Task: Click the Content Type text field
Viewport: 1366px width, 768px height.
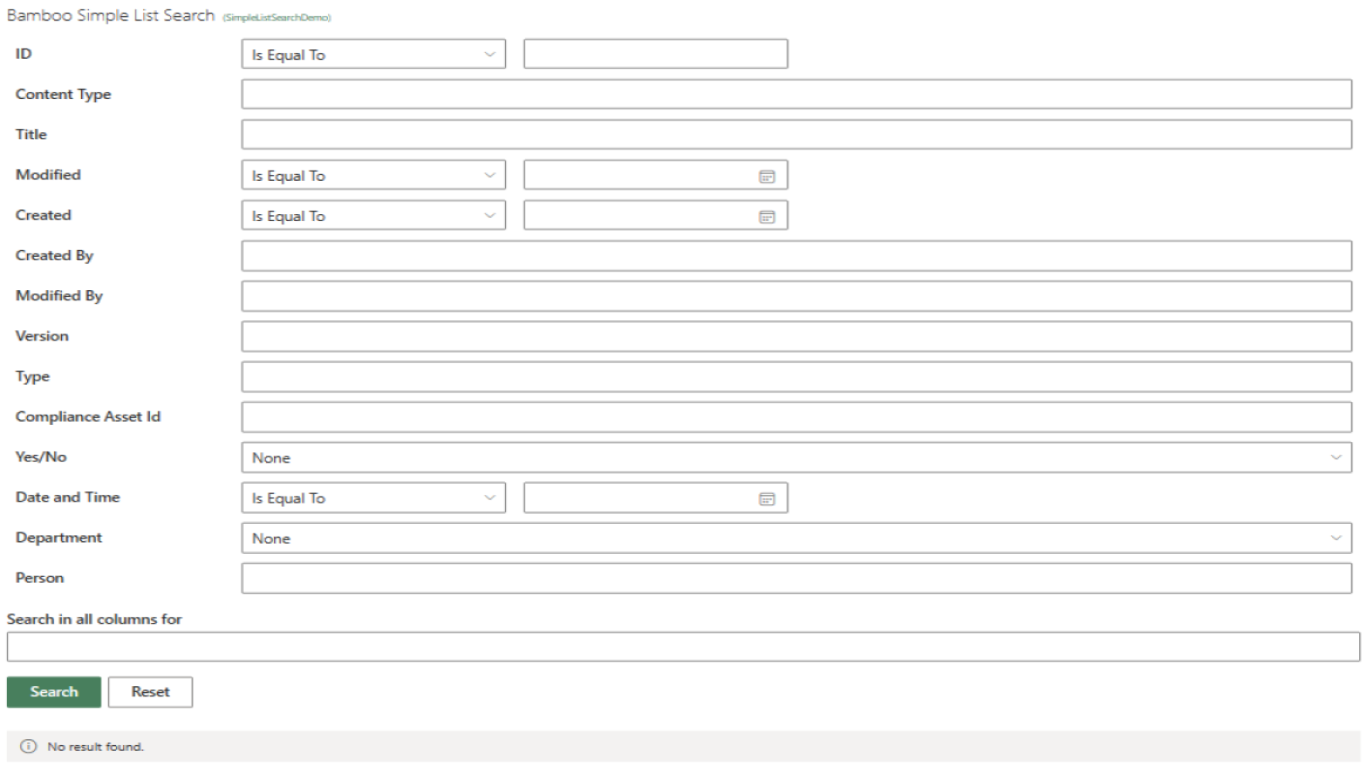Action: coord(796,94)
